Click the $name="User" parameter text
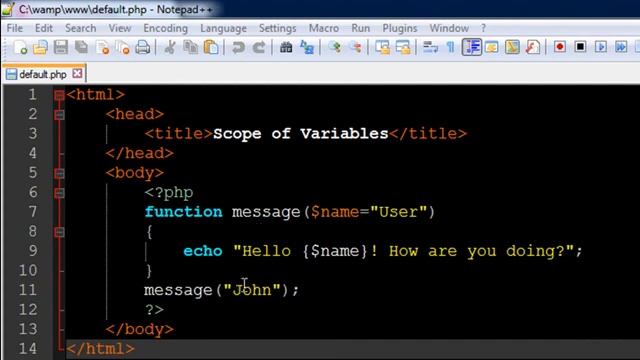 (369, 212)
